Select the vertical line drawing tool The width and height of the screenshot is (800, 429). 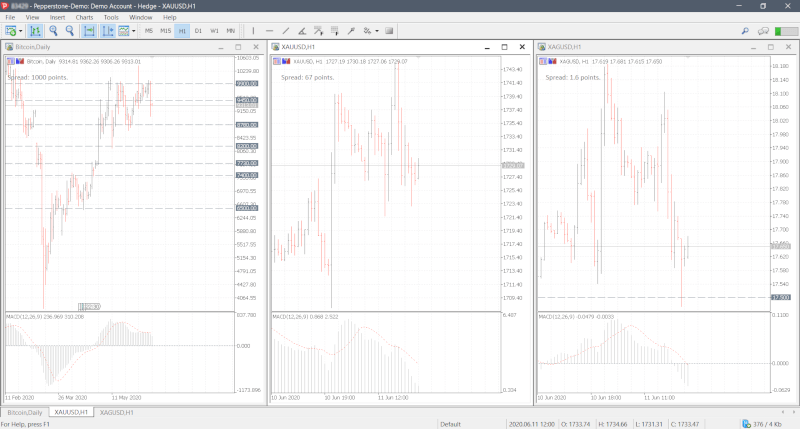[x=253, y=31]
